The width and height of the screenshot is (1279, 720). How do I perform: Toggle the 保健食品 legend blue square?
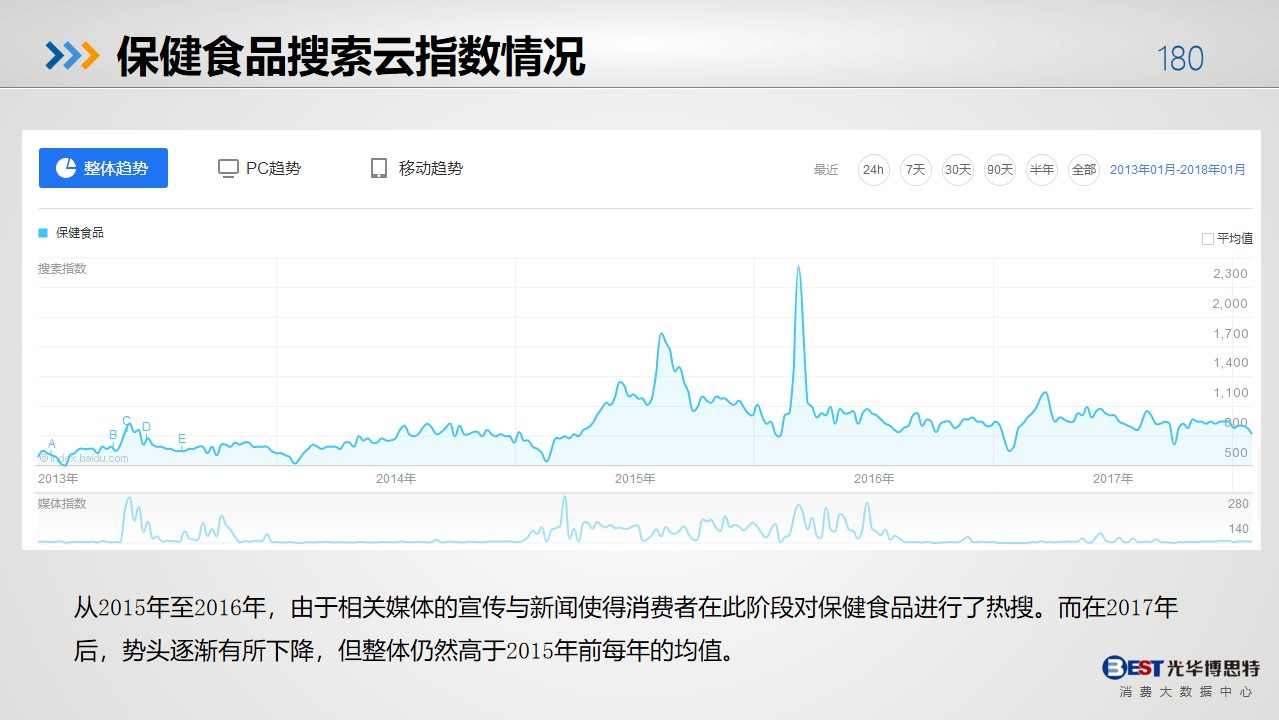click(x=43, y=233)
